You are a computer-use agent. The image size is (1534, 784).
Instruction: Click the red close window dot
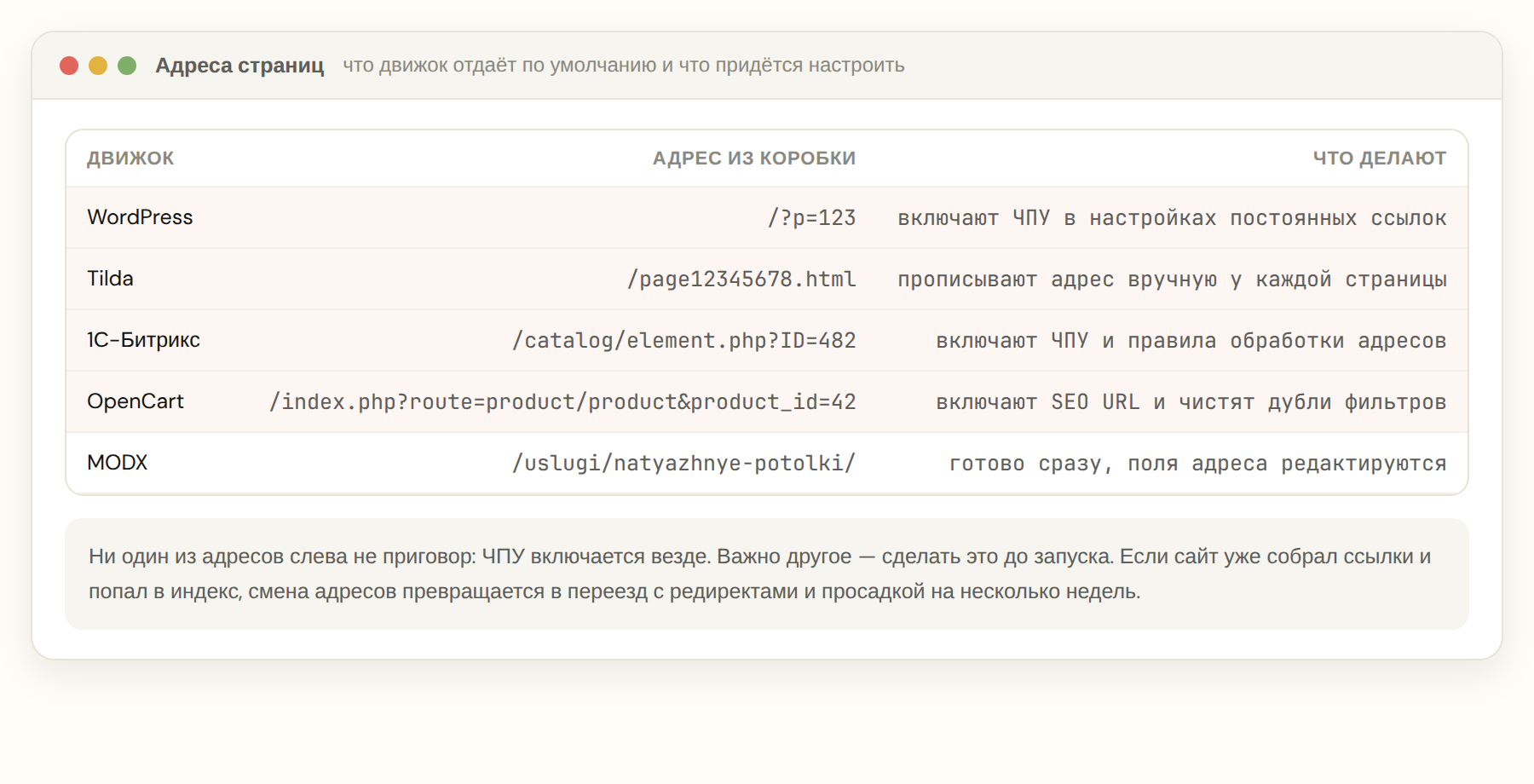[69, 66]
